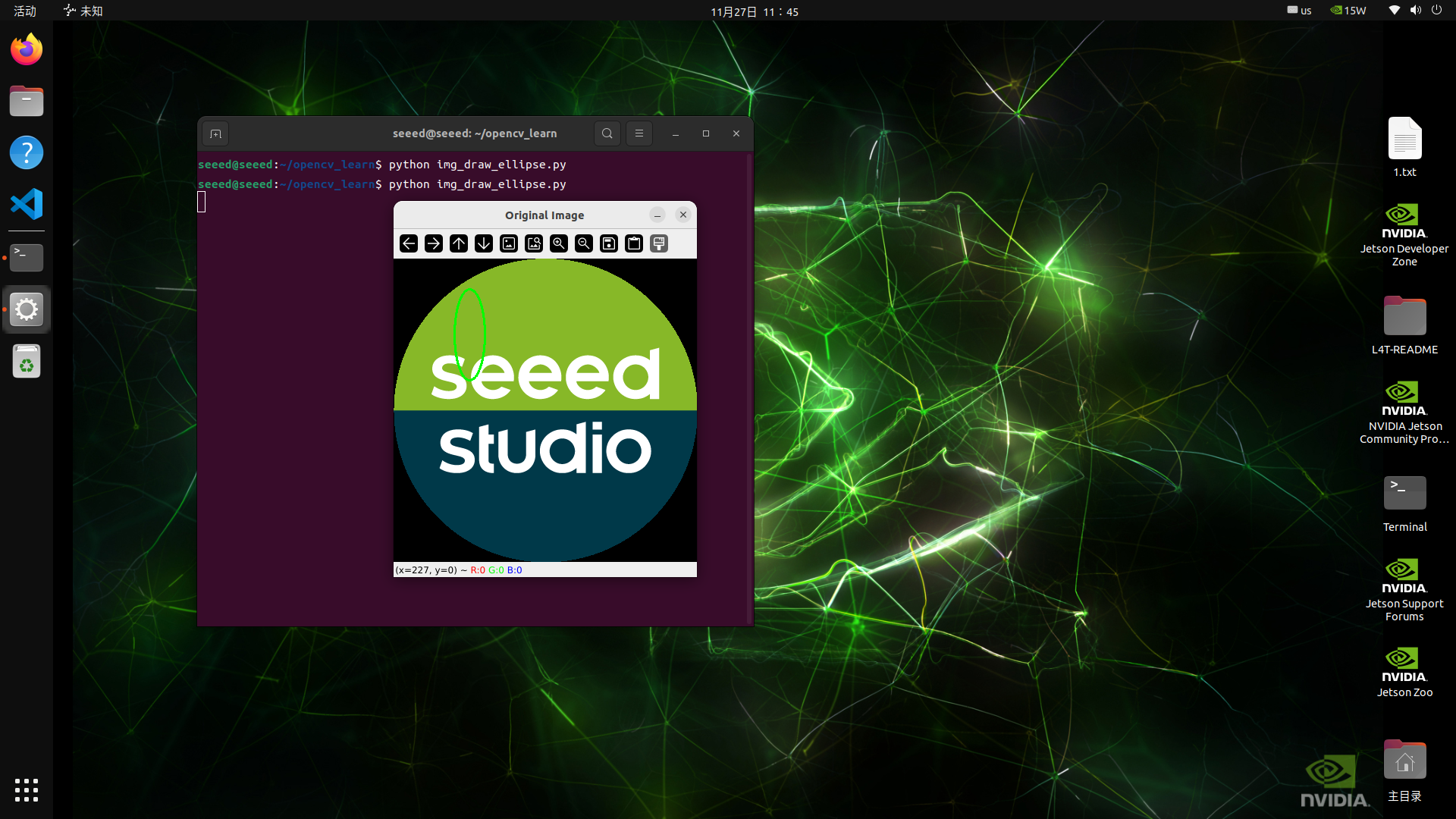This screenshot has width=1456, height=819.
Task: Open the volume indicator in the top bar
Action: 1416,11
